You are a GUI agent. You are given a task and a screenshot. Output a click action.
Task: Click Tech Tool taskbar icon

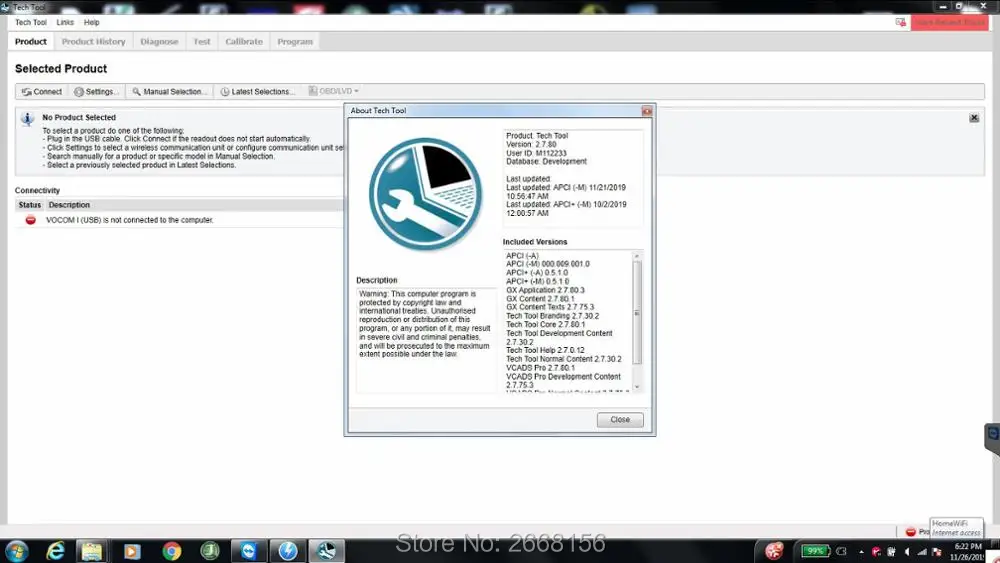click(x=327, y=551)
